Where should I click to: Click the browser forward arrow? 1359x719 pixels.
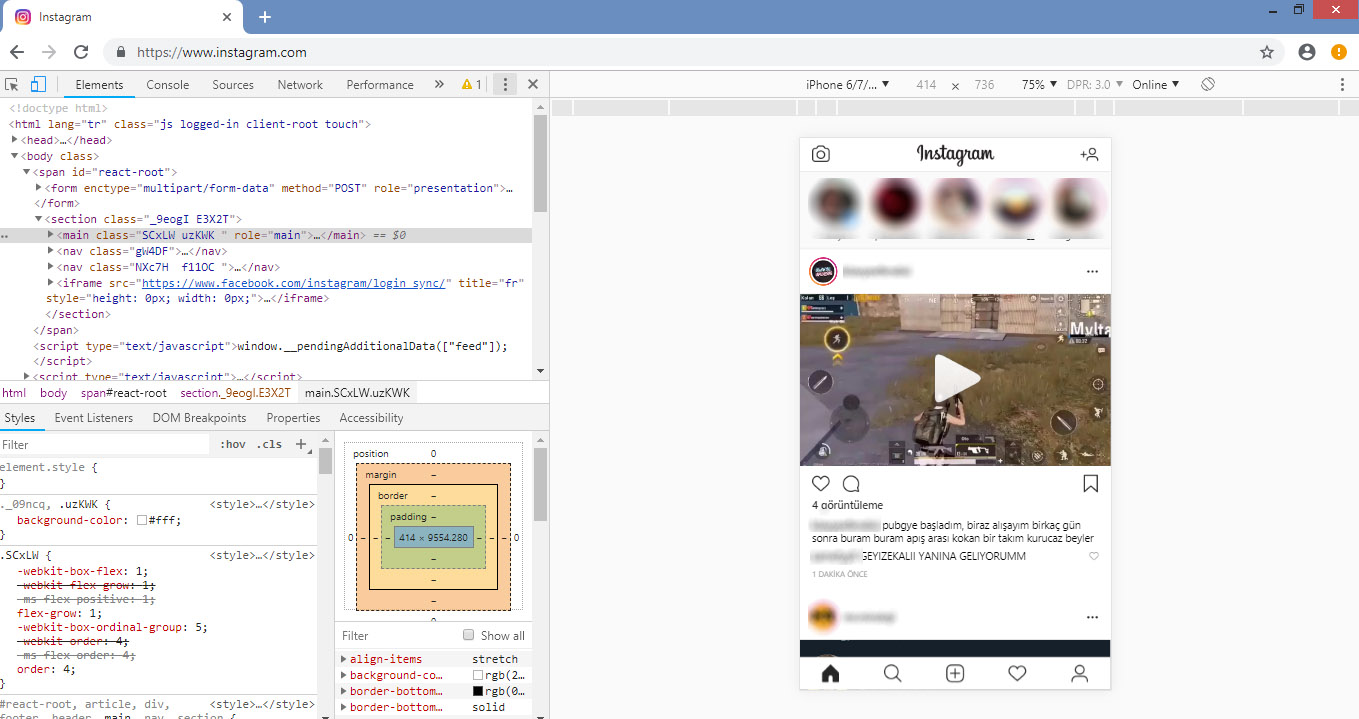[x=49, y=52]
